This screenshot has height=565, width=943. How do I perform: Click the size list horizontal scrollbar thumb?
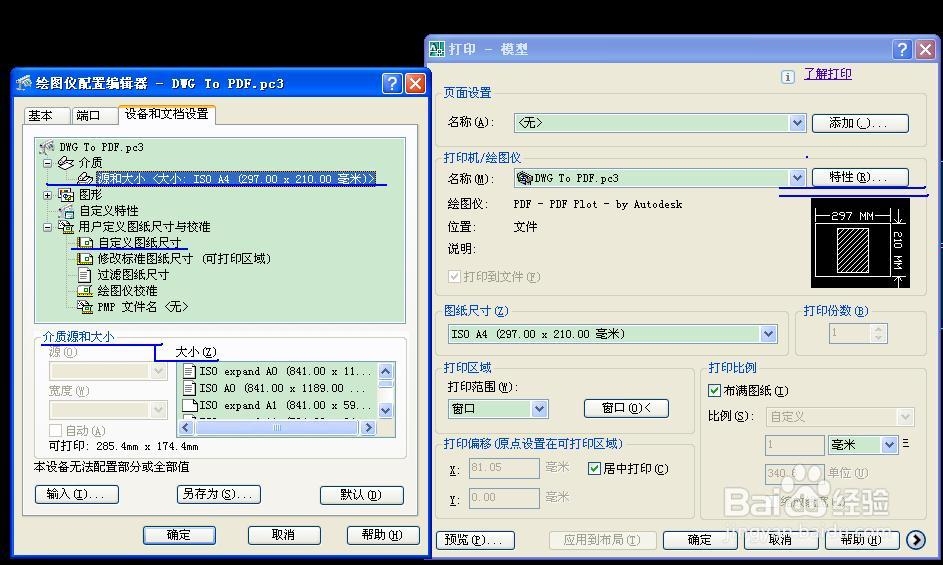(x=277, y=427)
